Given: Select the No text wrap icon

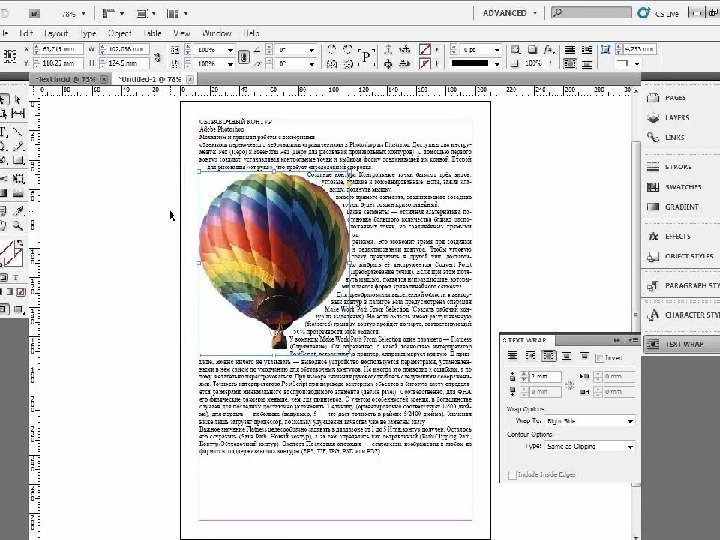Looking at the screenshot, I should pos(512,355).
